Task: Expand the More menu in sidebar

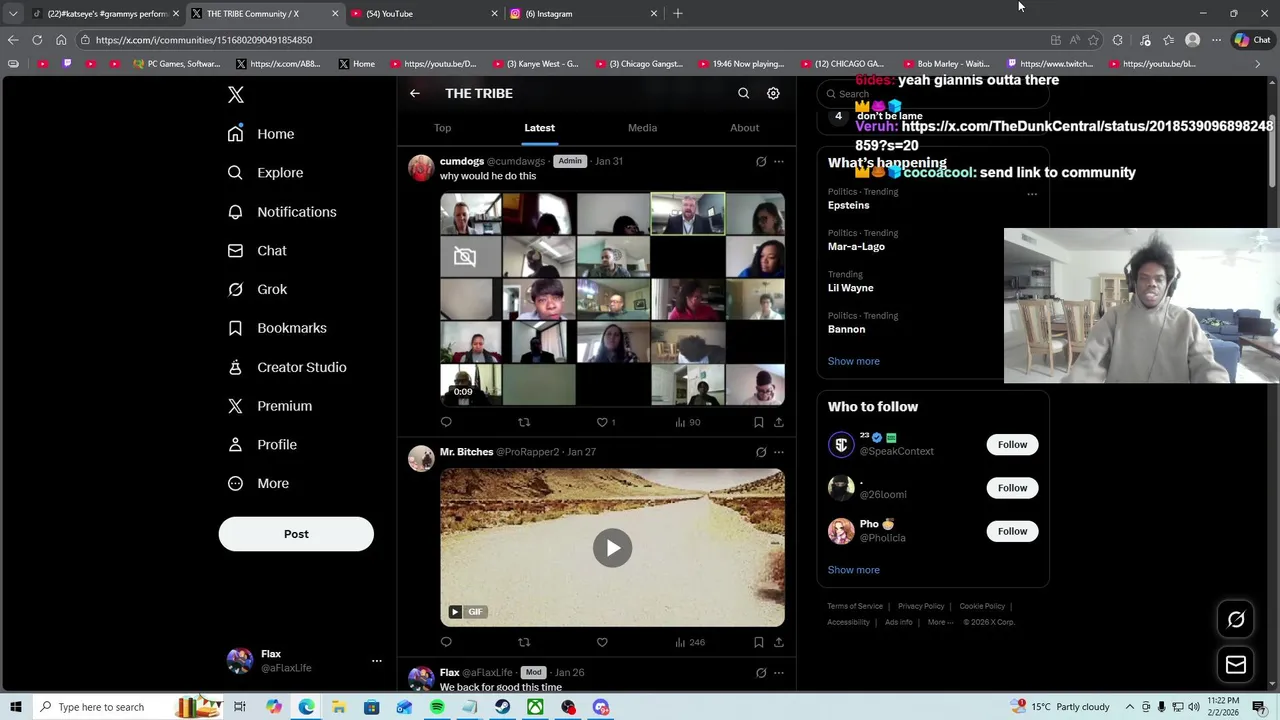Action: [259, 484]
